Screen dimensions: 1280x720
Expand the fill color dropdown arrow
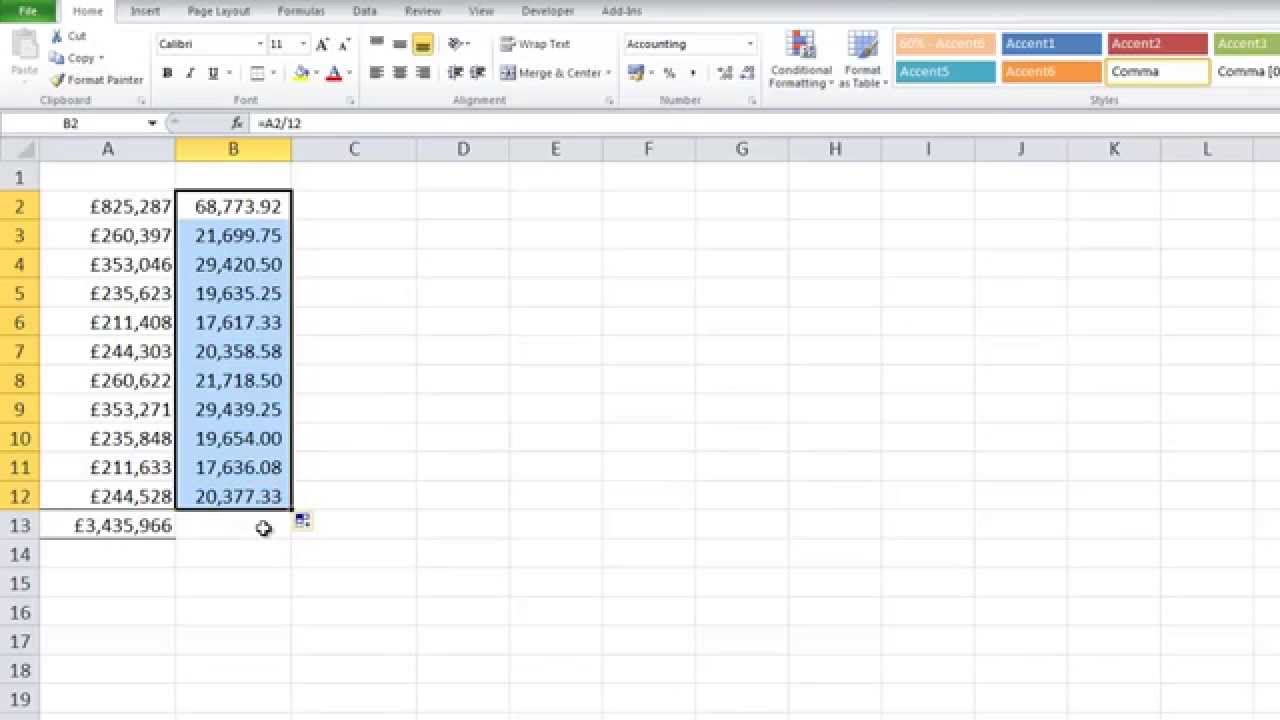pyautogui.click(x=316, y=73)
